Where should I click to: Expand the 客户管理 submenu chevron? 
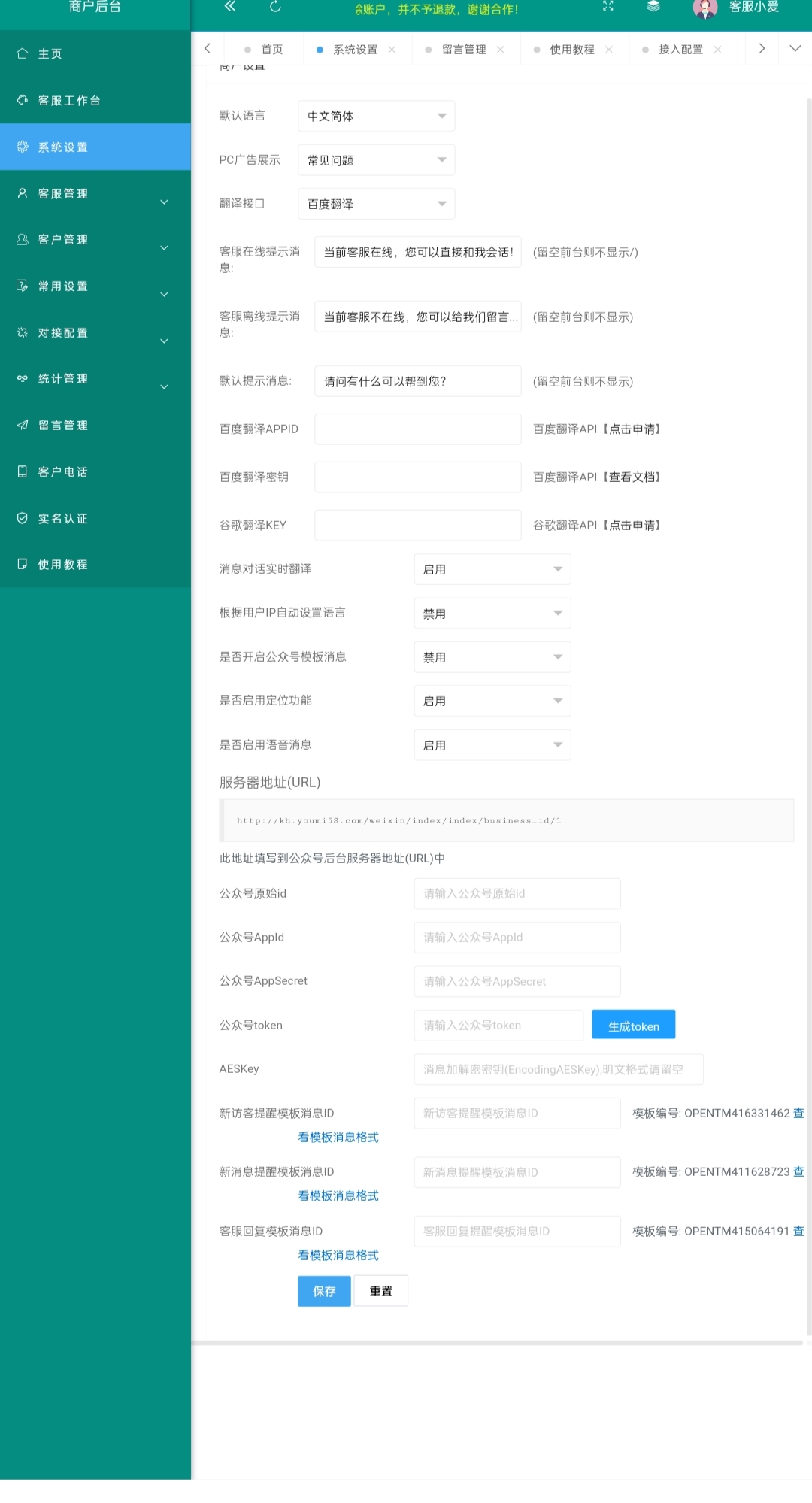coord(164,248)
